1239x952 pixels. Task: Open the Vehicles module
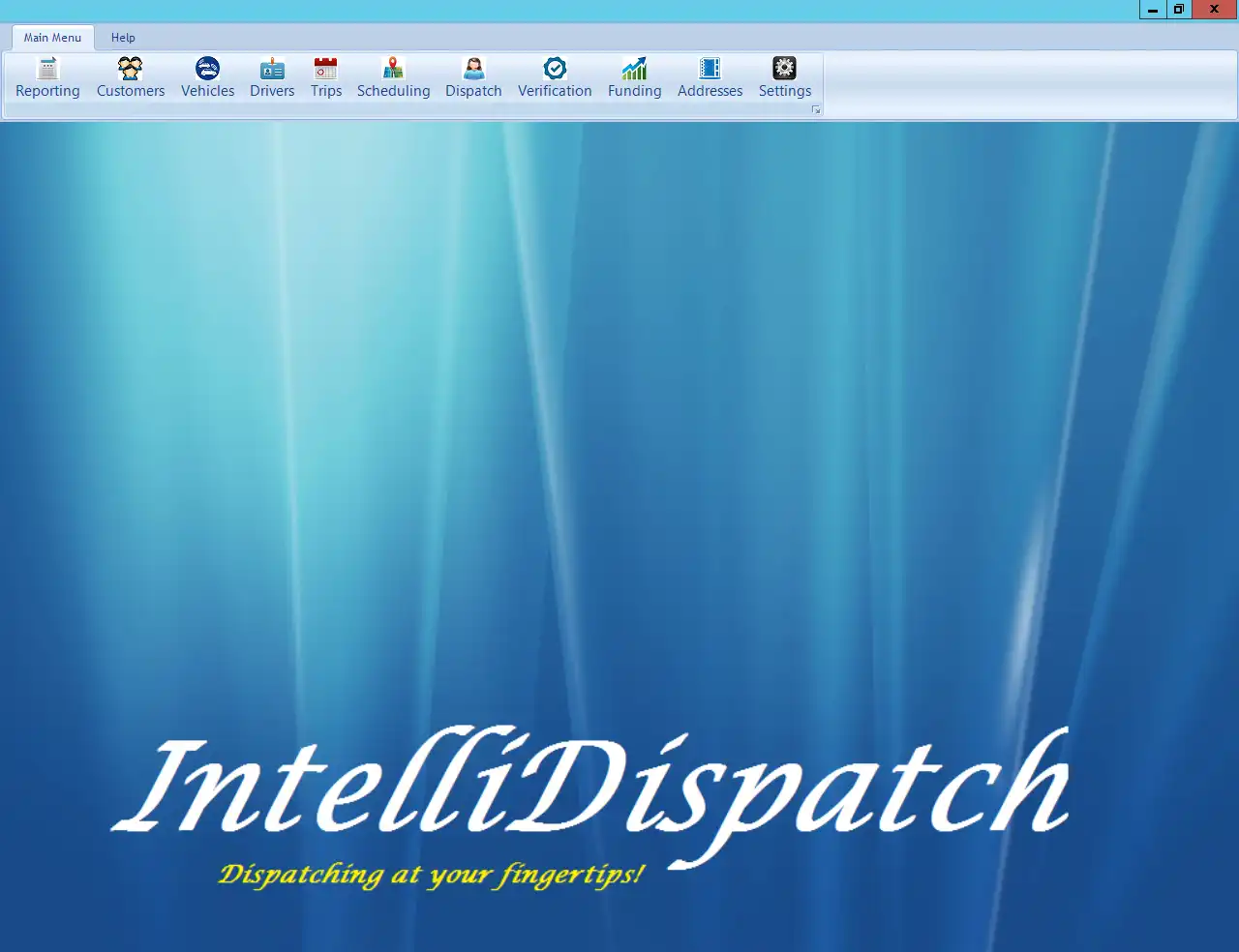pos(207,78)
